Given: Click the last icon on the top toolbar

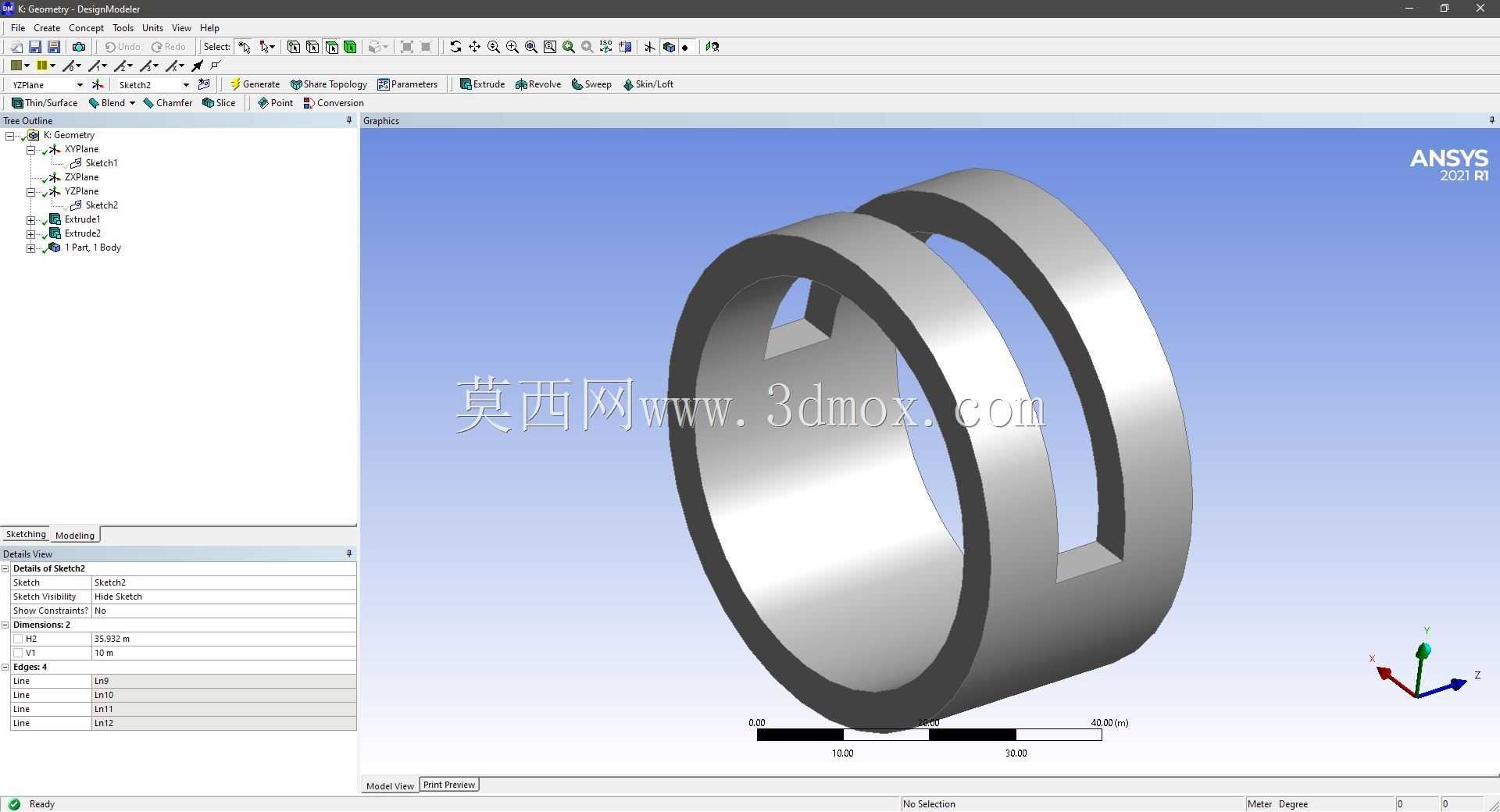Looking at the screenshot, I should coord(712,47).
